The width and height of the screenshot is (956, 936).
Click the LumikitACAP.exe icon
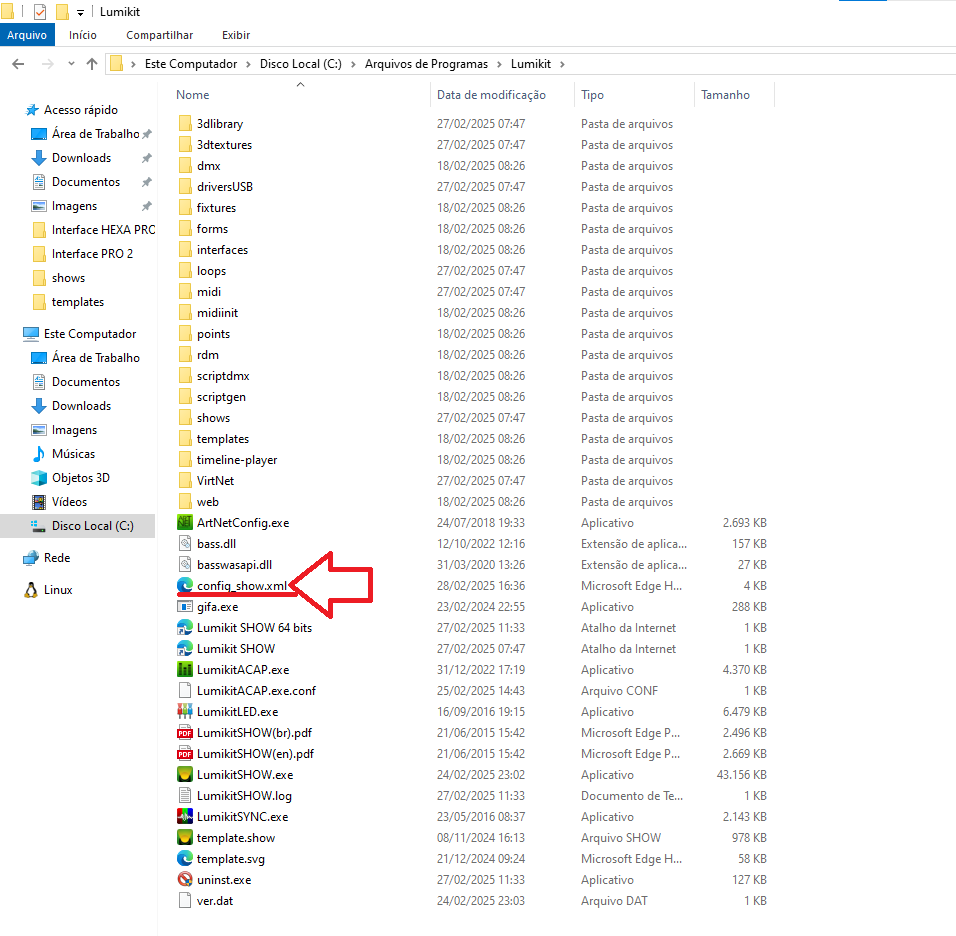(x=184, y=670)
